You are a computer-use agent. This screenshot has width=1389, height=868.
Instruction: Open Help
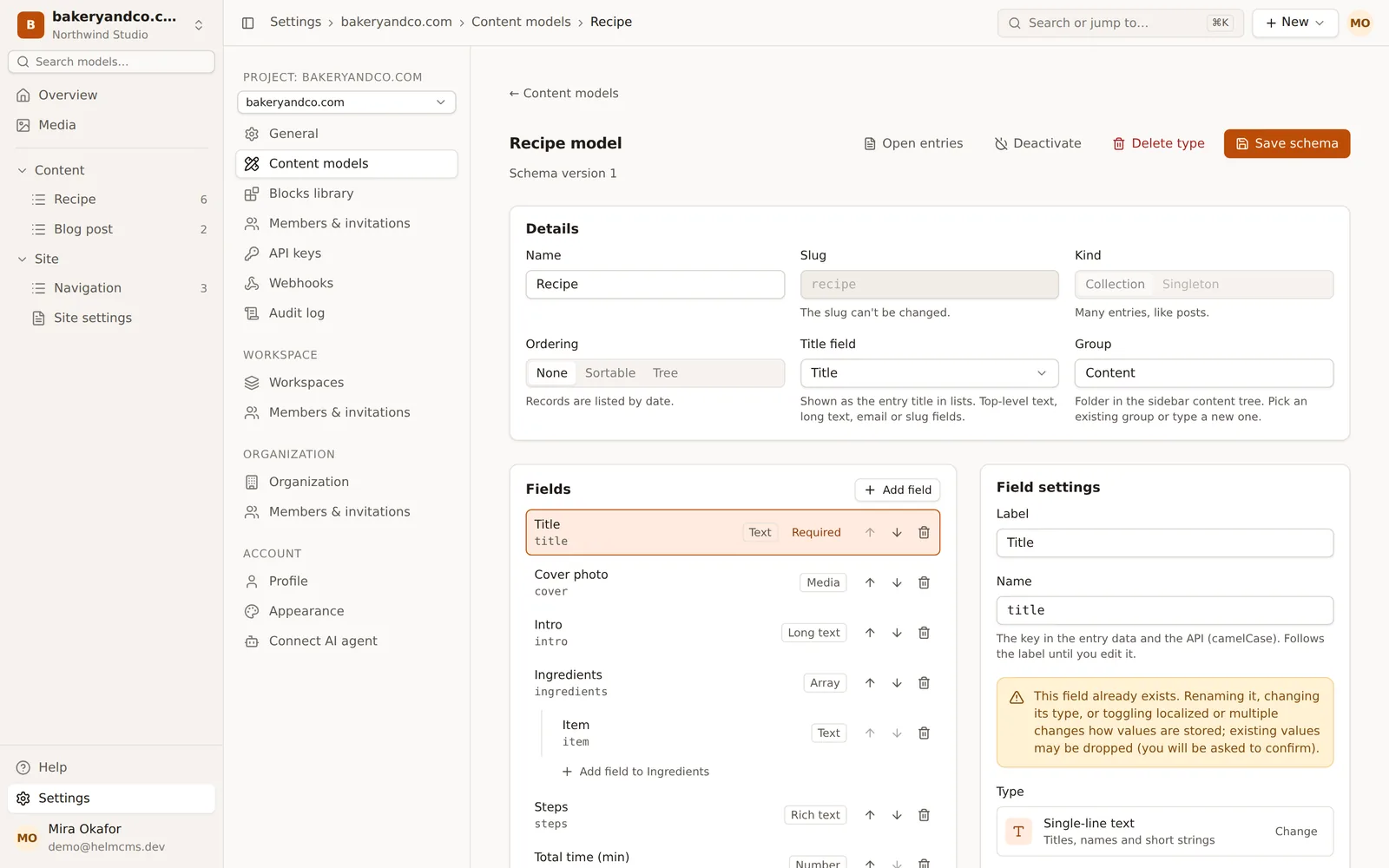pyautogui.click(x=111, y=767)
